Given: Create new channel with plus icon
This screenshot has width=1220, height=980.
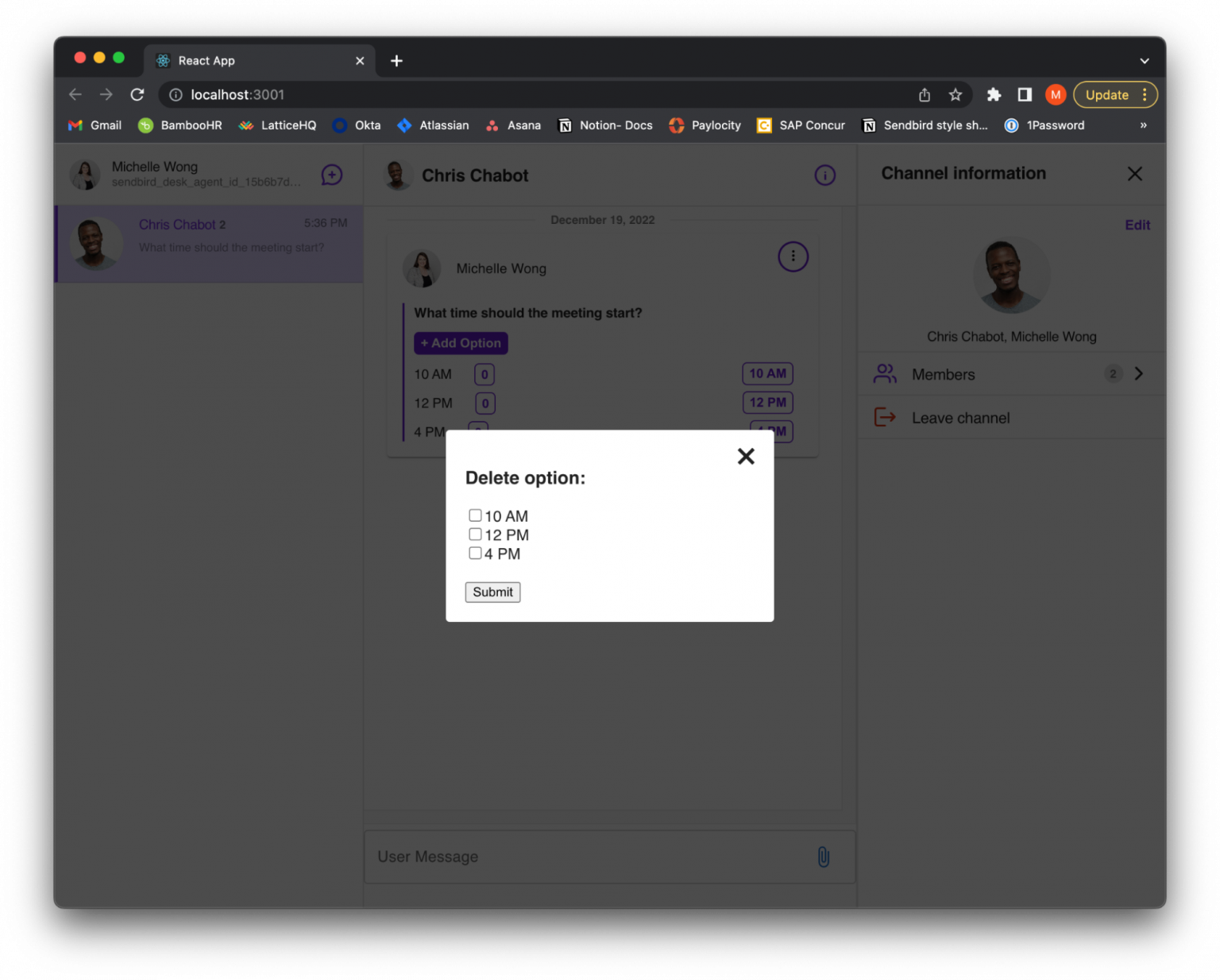Looking at the screenshot, I should click(332, 175).
